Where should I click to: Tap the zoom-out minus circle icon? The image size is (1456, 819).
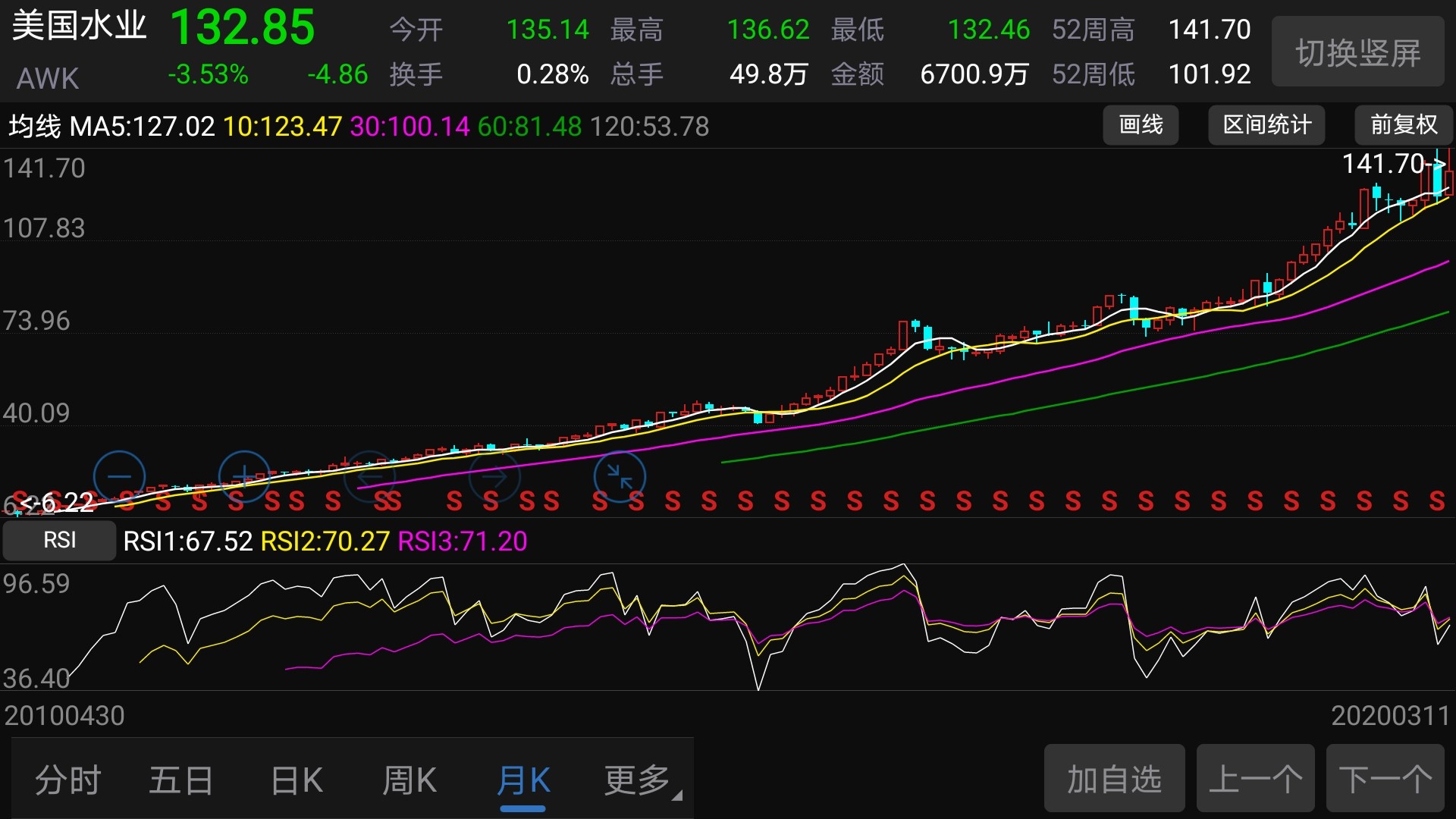119,476
